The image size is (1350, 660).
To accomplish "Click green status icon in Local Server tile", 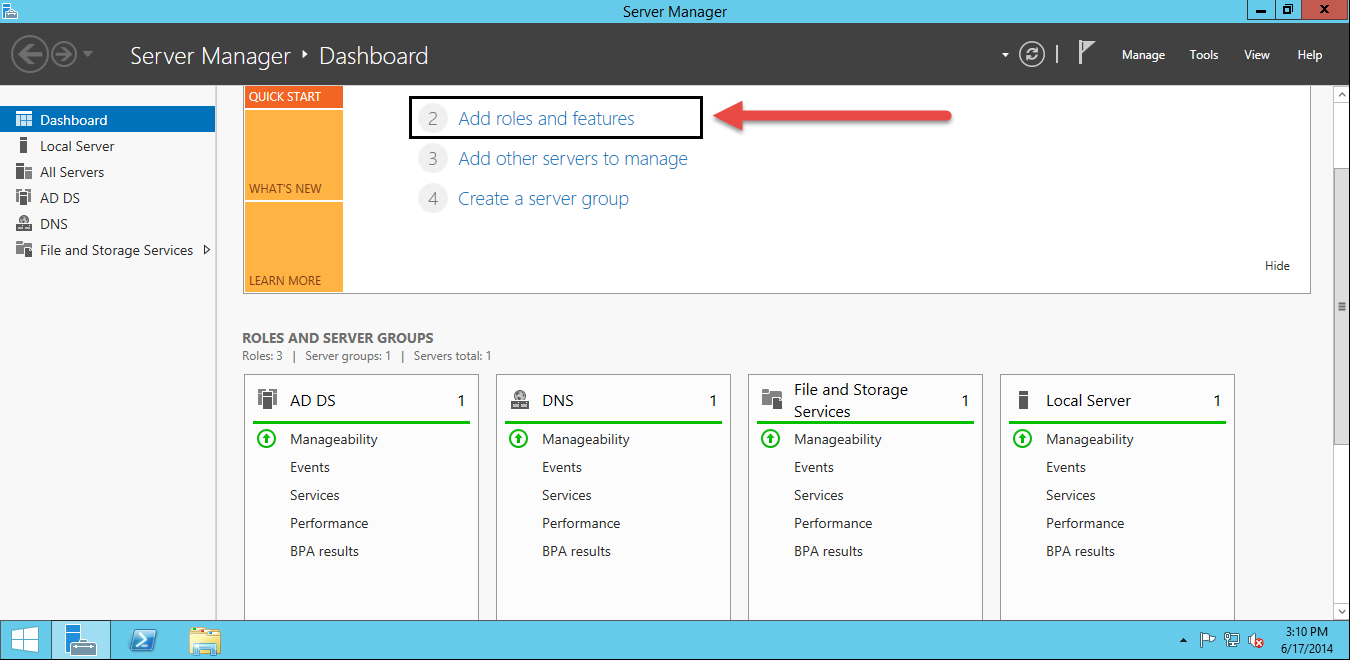I will pyautogui.click(x=1022, y=439).
